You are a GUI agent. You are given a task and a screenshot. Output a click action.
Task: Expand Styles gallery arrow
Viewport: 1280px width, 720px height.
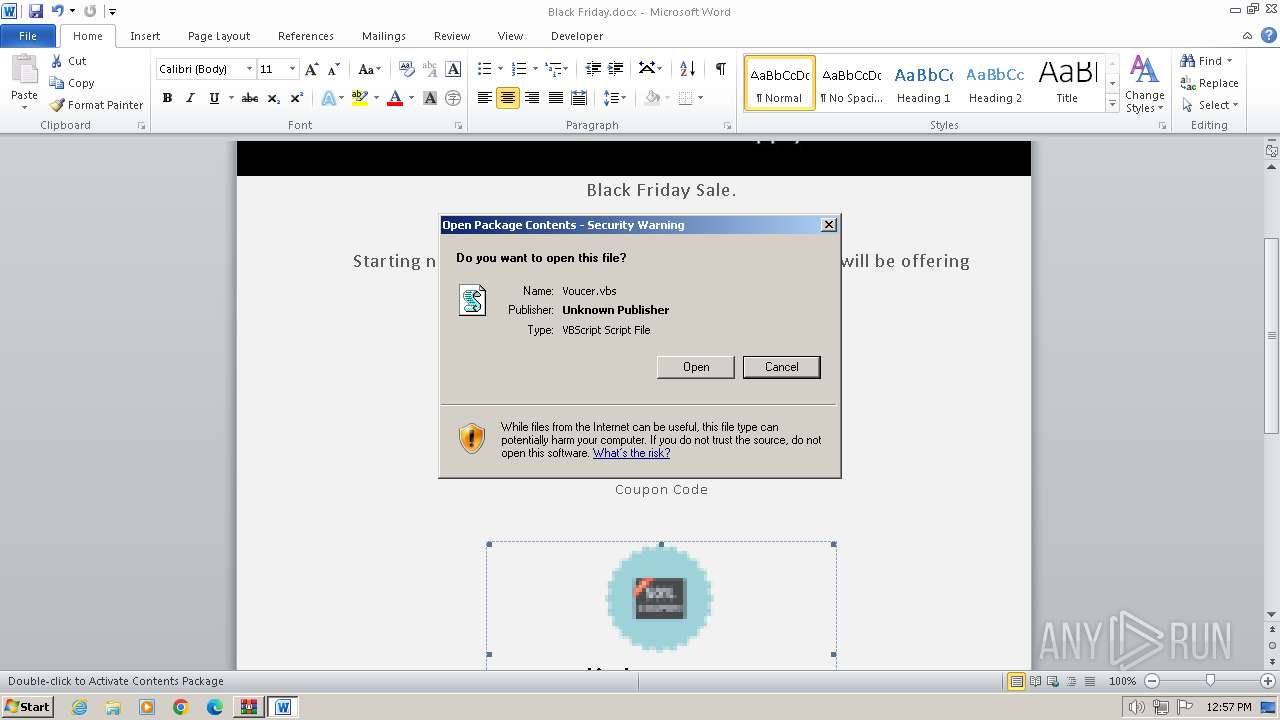[x=1112, y=104]
